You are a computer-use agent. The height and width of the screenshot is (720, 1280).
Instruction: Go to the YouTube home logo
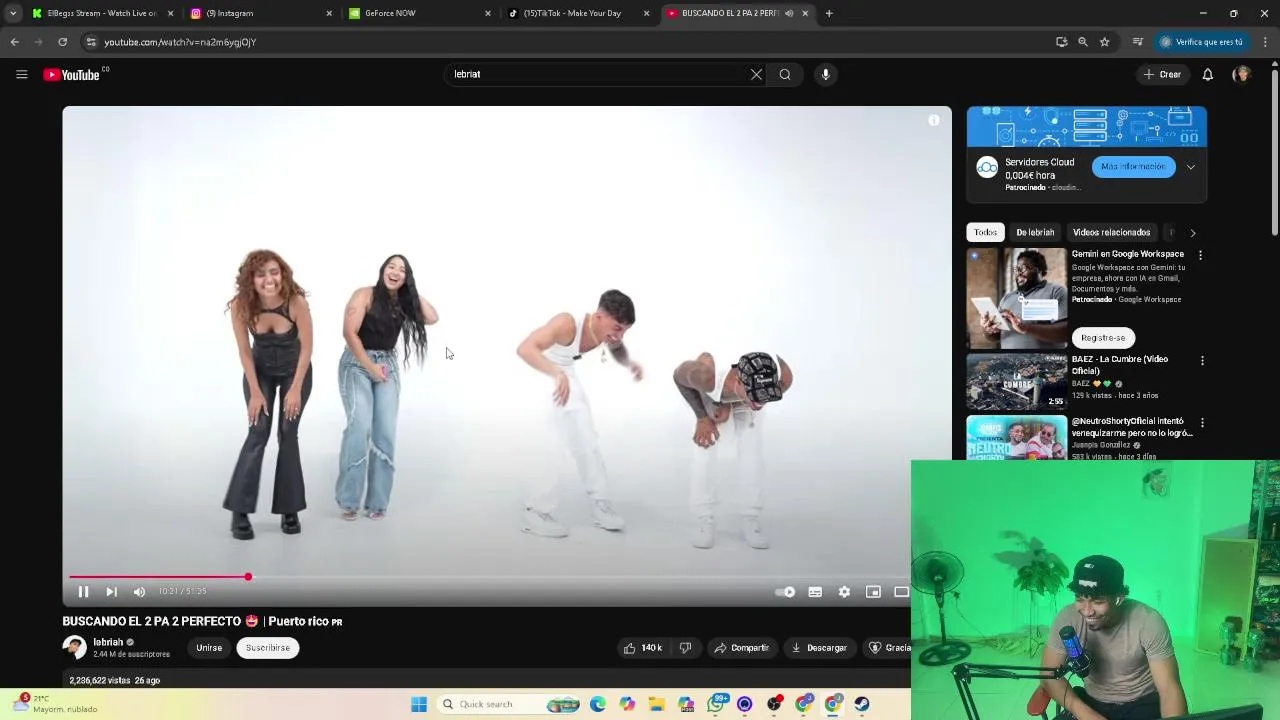coord(72,74)
